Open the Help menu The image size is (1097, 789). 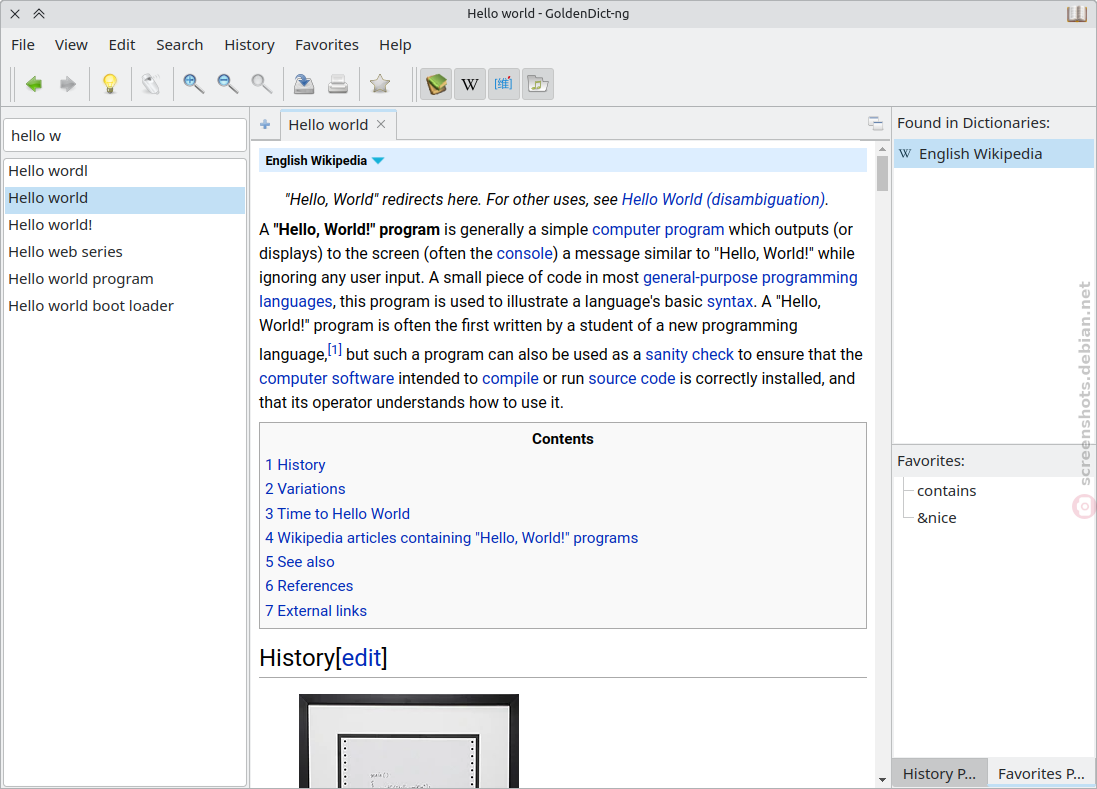click(395, 45)
